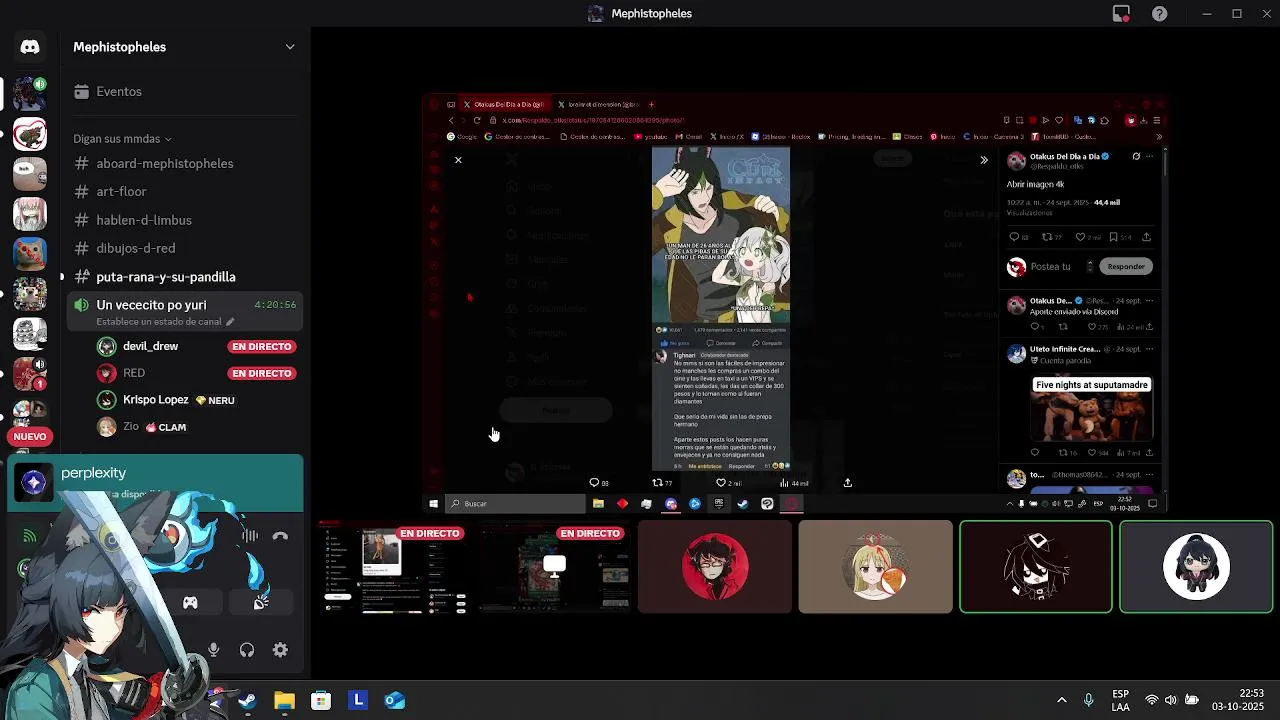Image resolution: width=1280 pixels, height=720 pixels.
Task: Open the soundboard button
Action: [x=261, y=602]
